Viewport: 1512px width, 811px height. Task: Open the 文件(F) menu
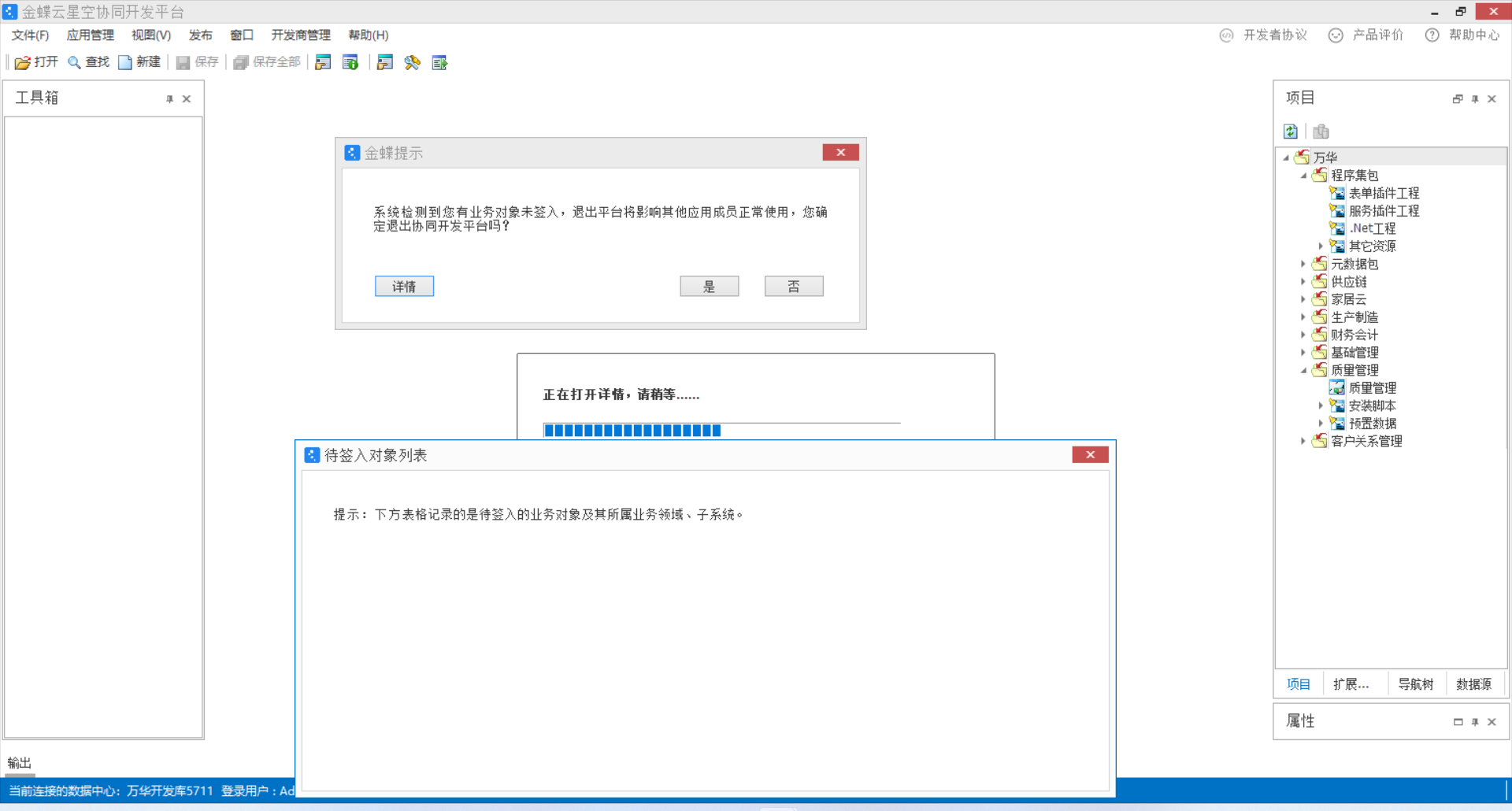pos(30,35)
